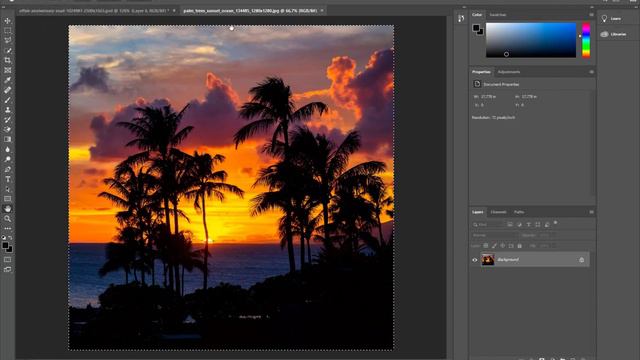Select the Eyedropper tool
Screen dimensions: 640x360
tap(8, 80)
